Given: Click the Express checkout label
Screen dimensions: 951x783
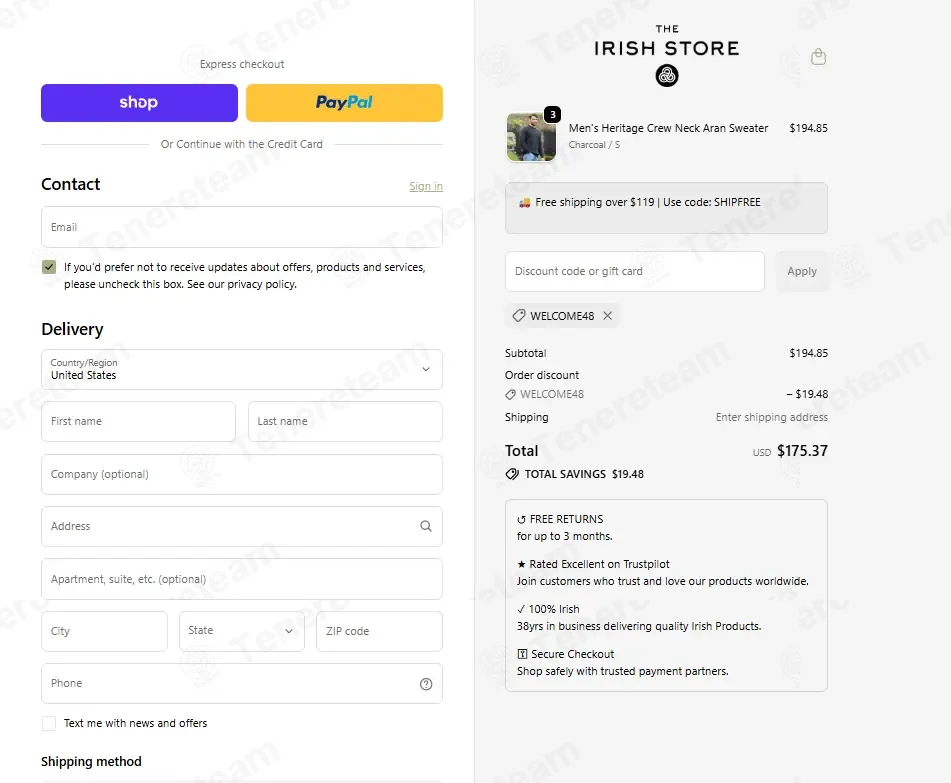Looking at the screenshot, I should [241, 64].
